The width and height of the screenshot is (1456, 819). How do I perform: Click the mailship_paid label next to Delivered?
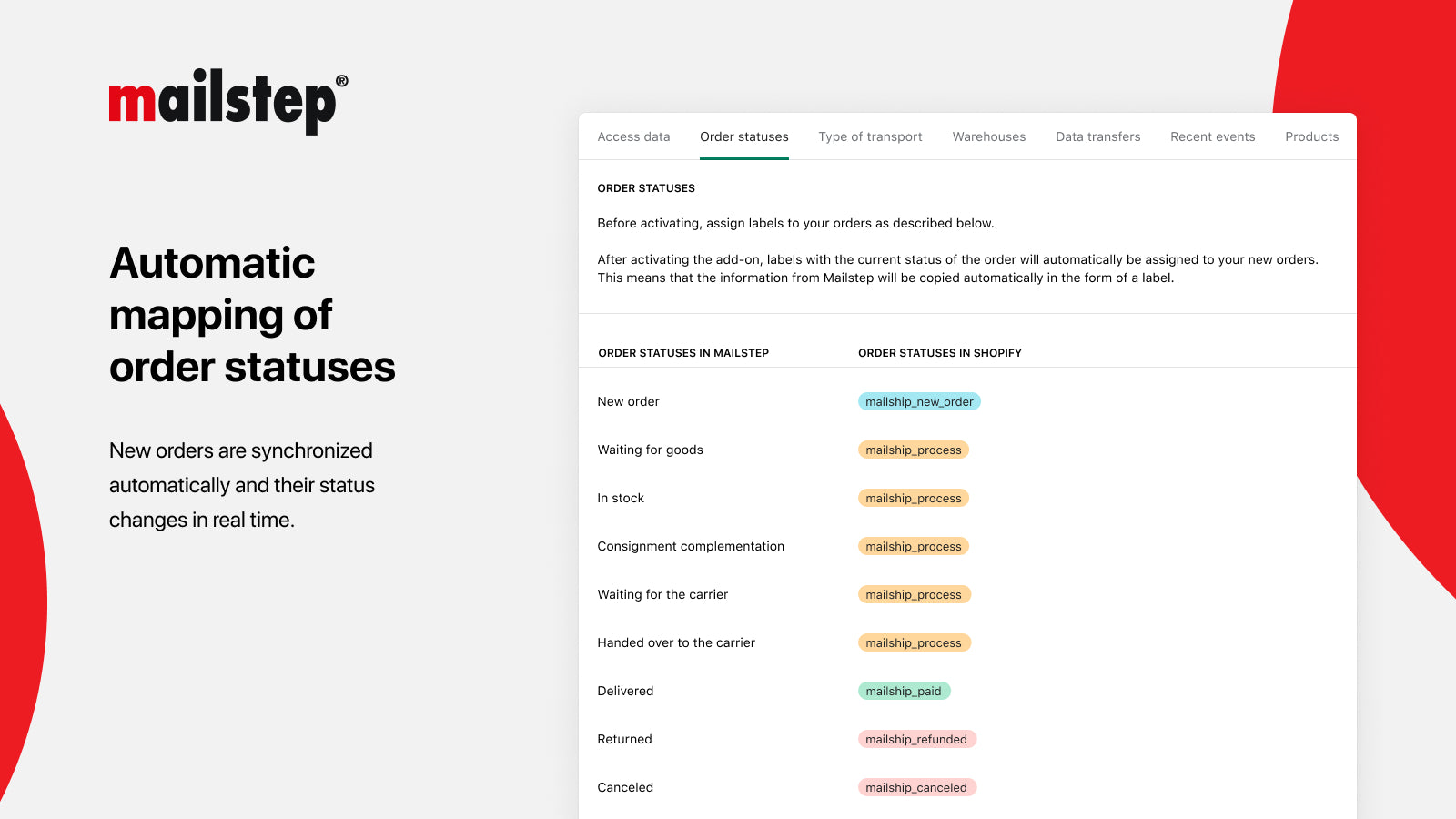click(x=904, y=691)
